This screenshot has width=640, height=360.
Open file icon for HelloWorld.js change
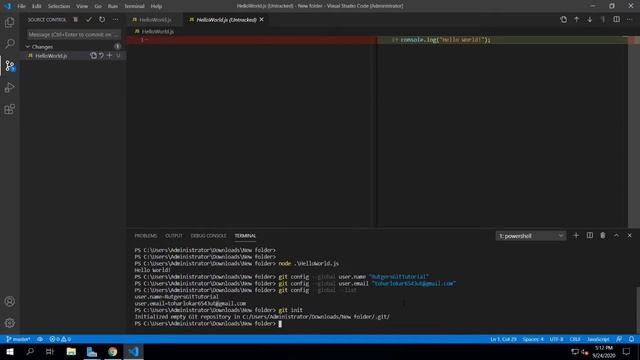point(93,56)
